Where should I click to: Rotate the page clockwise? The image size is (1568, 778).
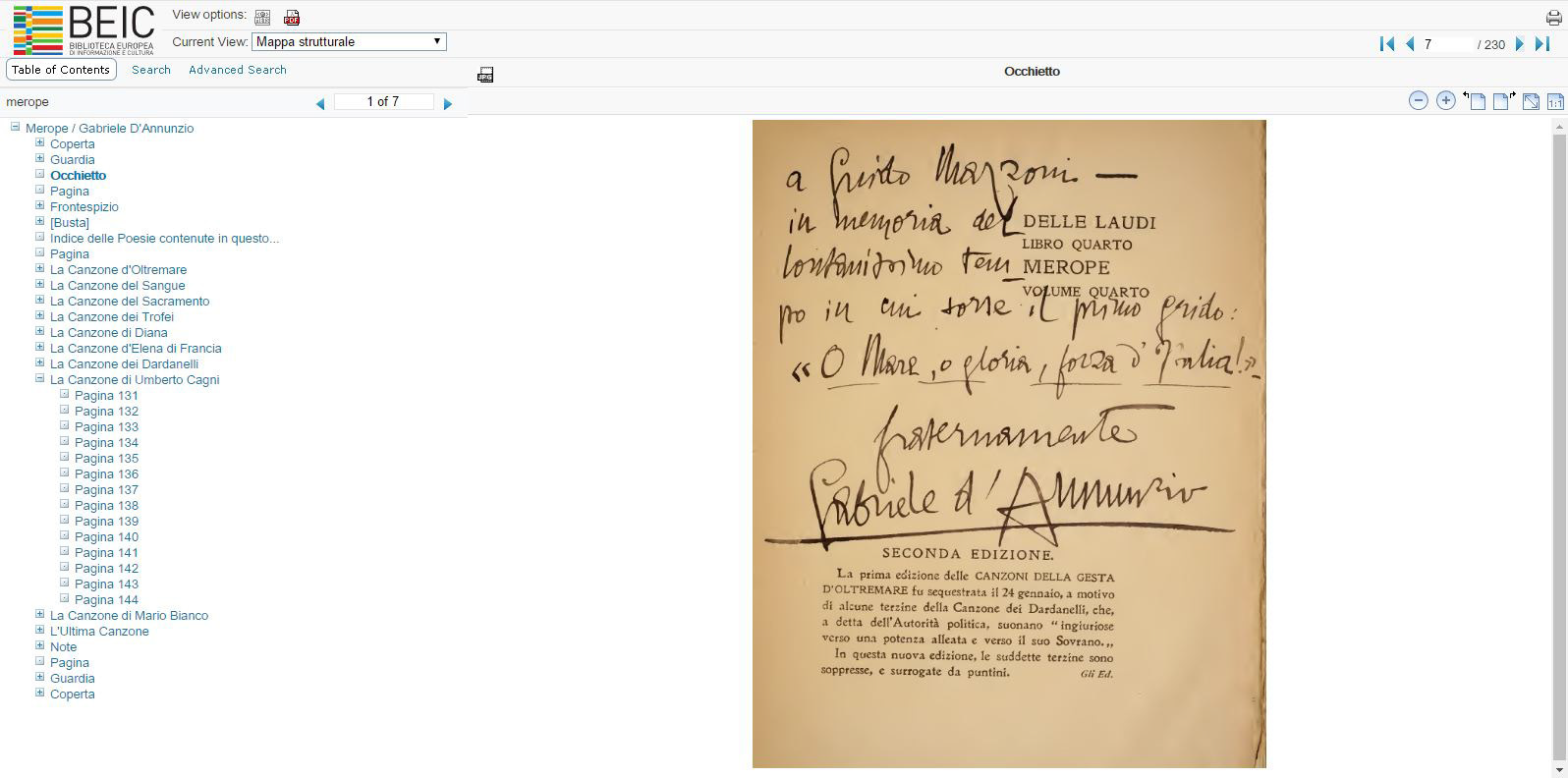(x=1504, y=100)
